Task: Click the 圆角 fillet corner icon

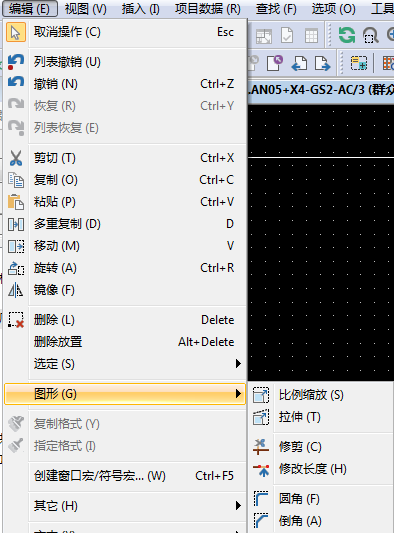Action: coord(261,499)
